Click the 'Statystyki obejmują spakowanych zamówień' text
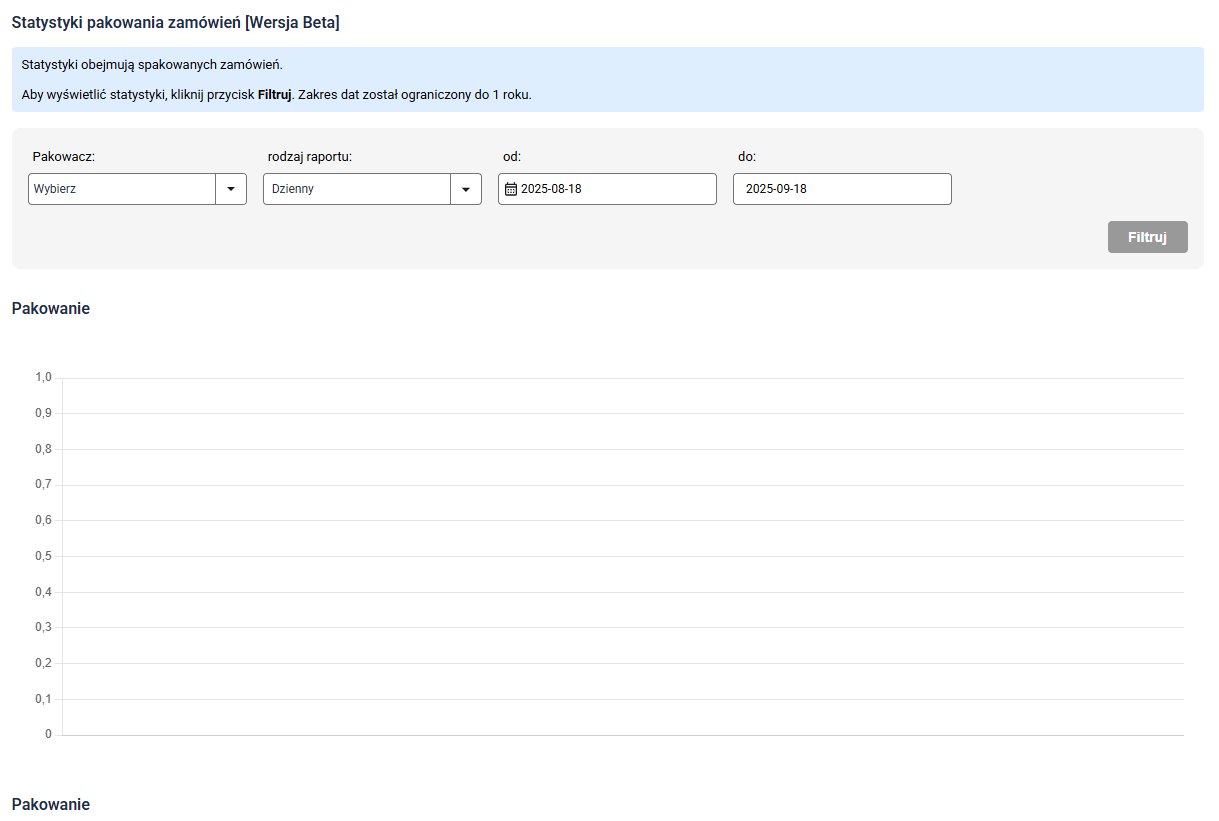The image size is (1219, 821). pos(152,65)
